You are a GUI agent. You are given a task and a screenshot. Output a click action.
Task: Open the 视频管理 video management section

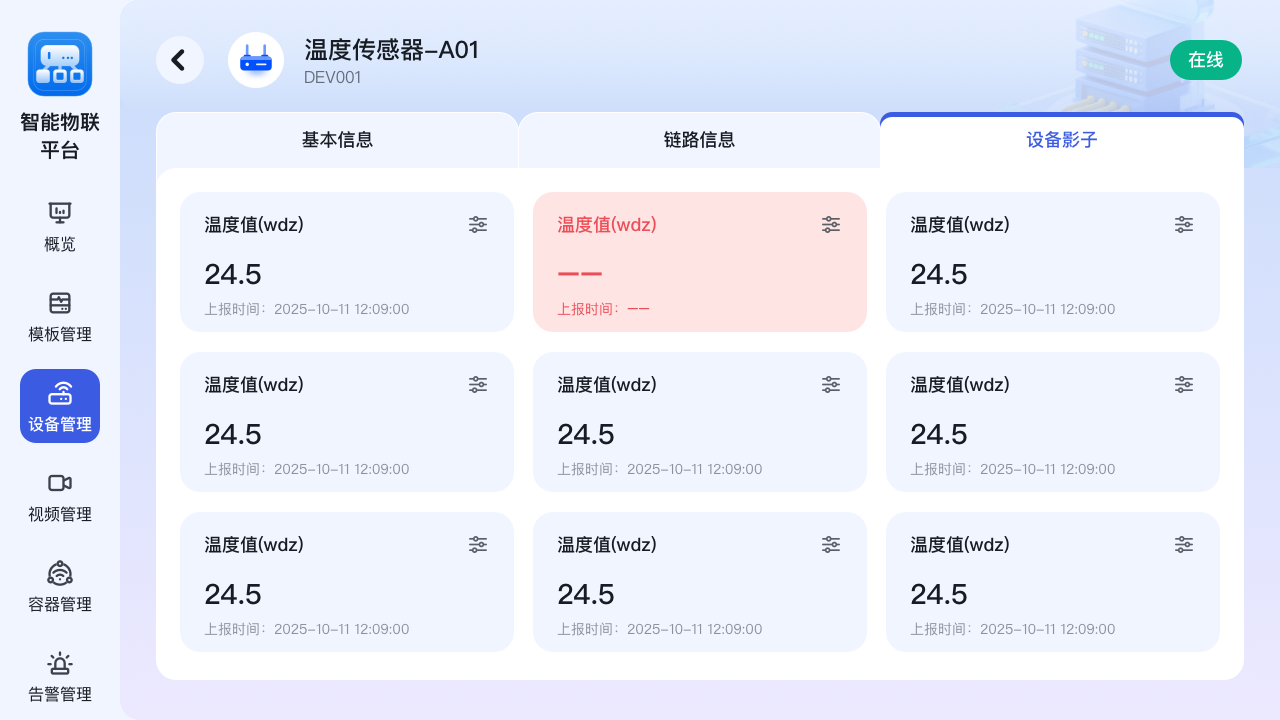[x=59, y=496]
